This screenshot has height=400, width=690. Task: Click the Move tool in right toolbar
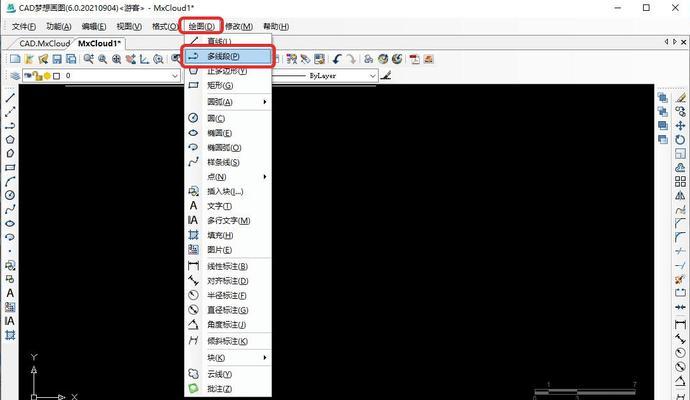pyautogui.click(x=680, y=125)
